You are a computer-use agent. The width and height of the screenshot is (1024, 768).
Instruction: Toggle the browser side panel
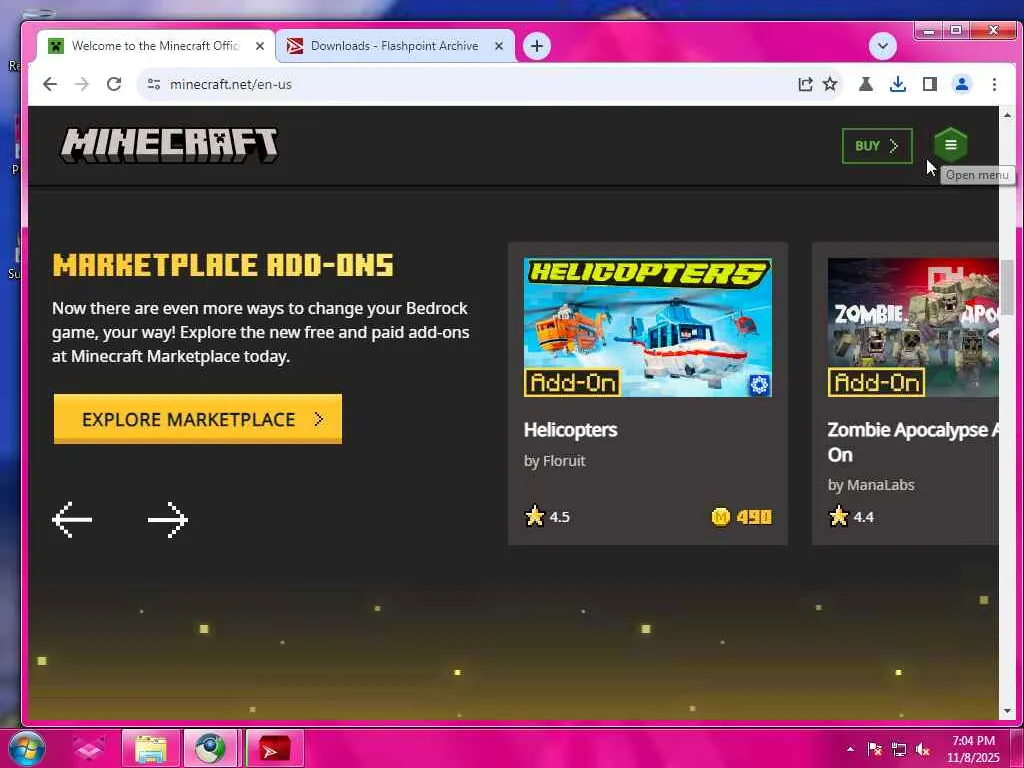930,84
